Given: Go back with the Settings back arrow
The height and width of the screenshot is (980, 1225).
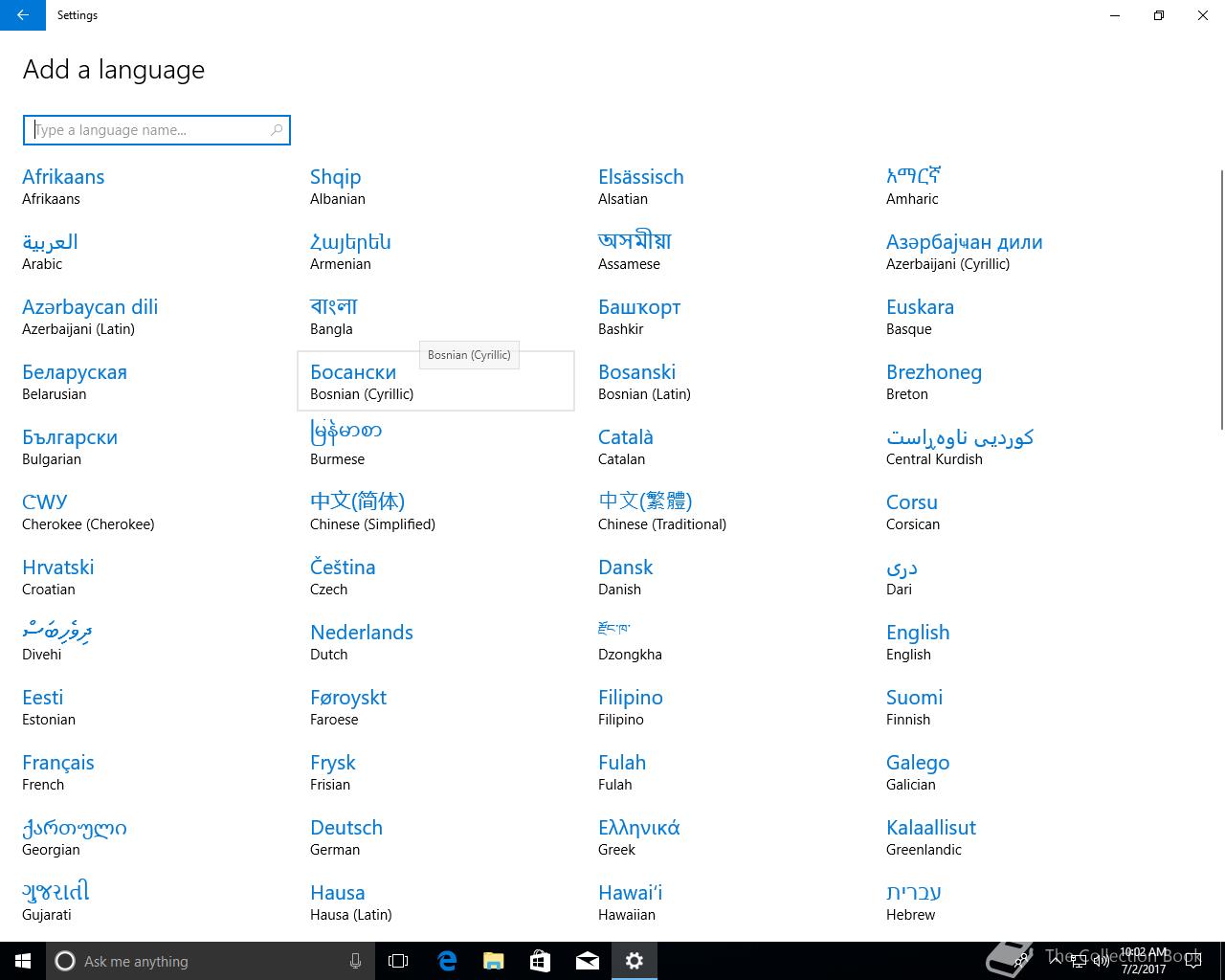Looking at the screenshot, I should pos(23,15).
